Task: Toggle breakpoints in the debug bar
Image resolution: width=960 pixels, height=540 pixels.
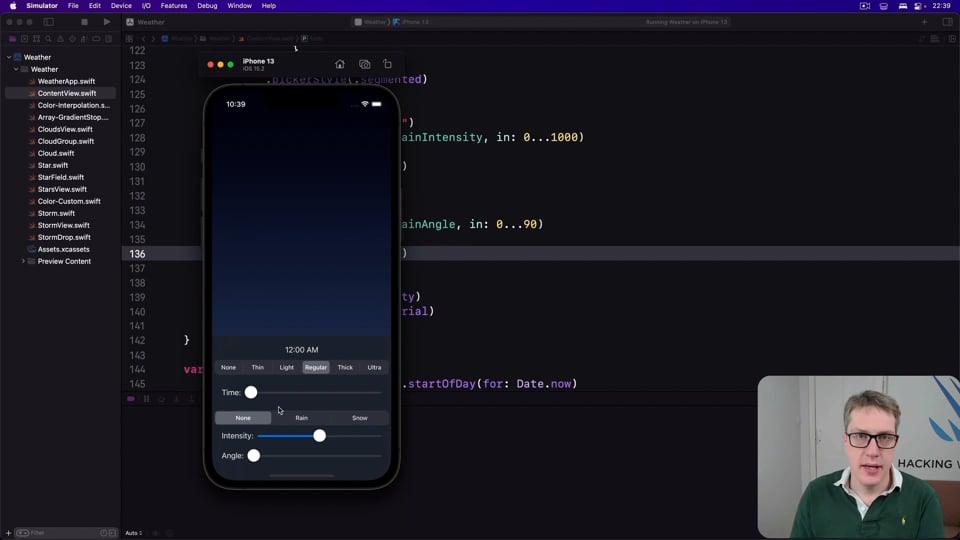Action: point(131,399)
